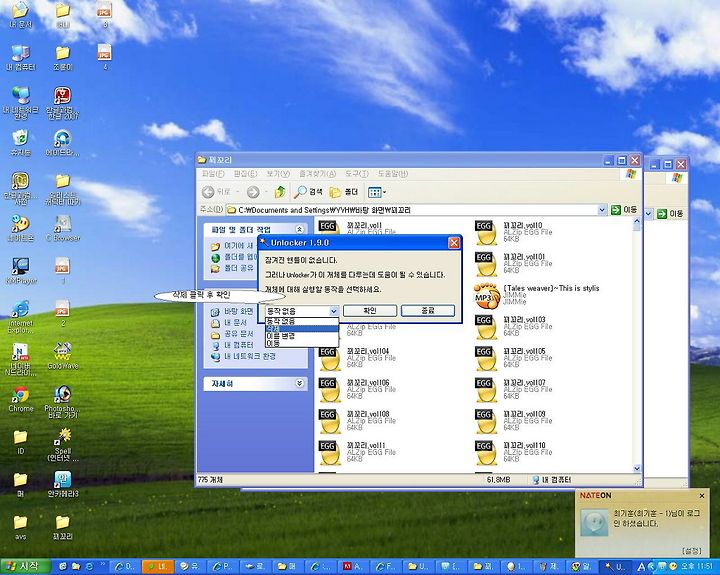
Task: Open the 도움말(H) menu in Explorer
Action: (393, 174)
